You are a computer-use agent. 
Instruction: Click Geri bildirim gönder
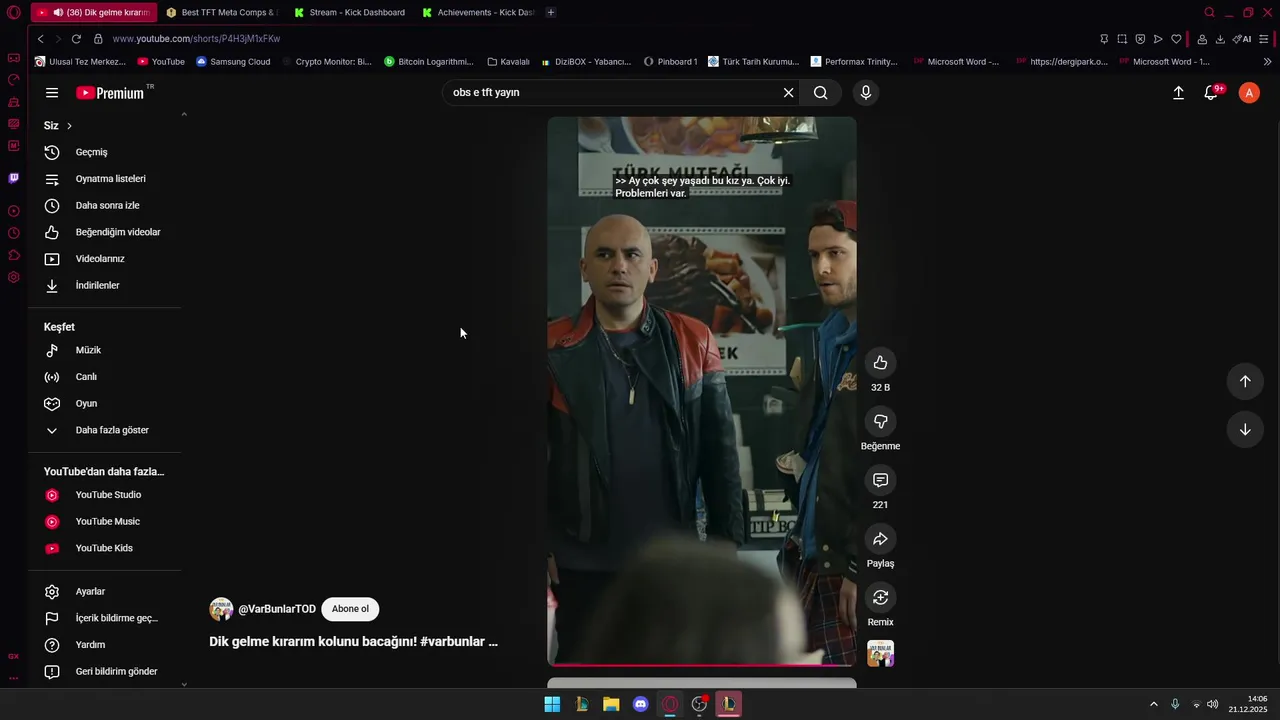point(105,672)
